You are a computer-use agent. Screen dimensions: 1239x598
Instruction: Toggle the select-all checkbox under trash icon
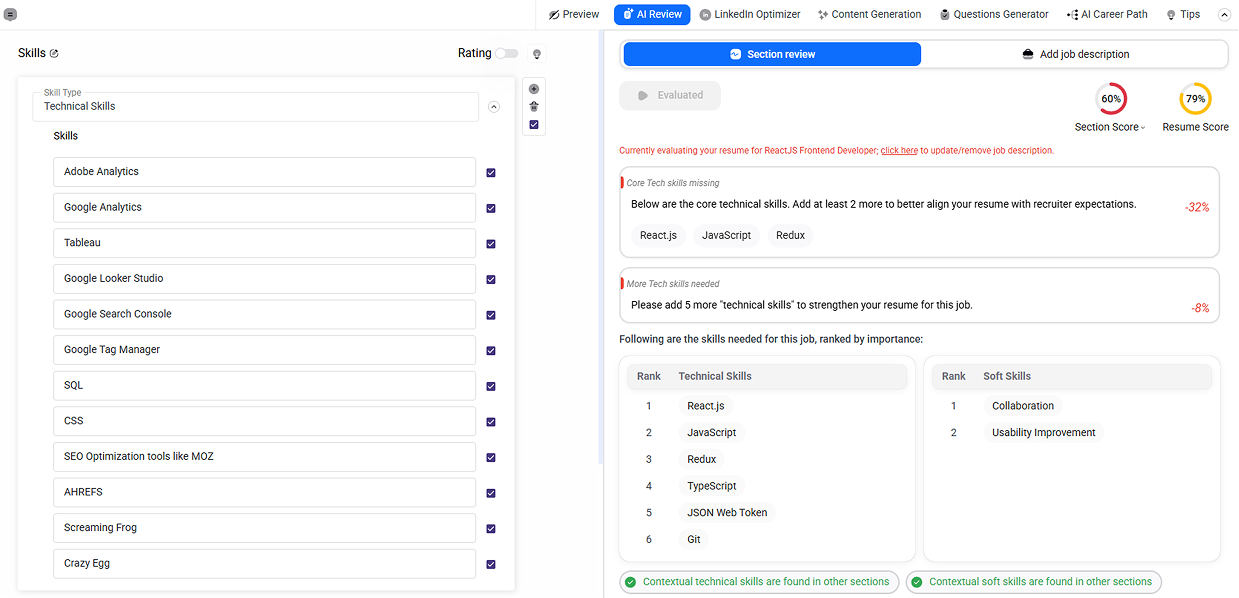[x=534, y=124]
